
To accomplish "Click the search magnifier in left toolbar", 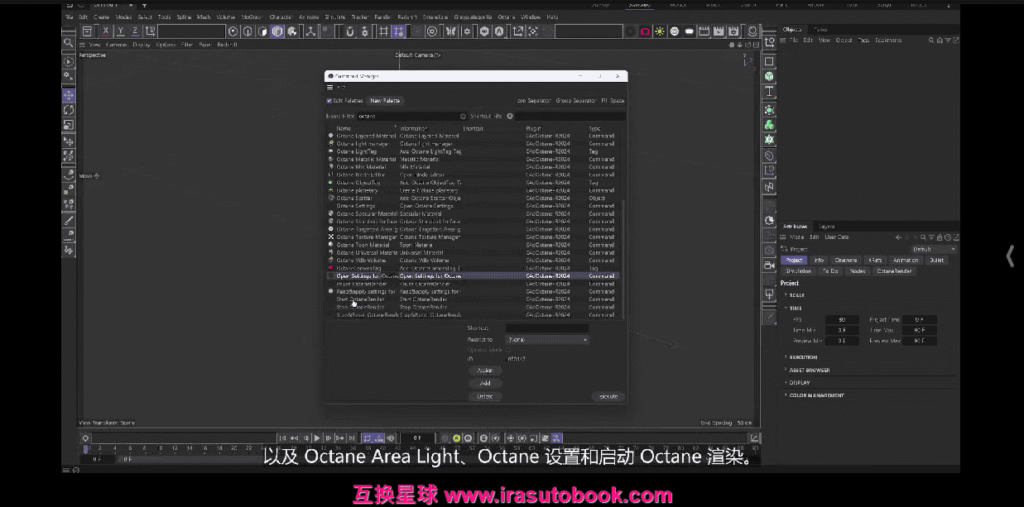I will [x=69, y=42].
